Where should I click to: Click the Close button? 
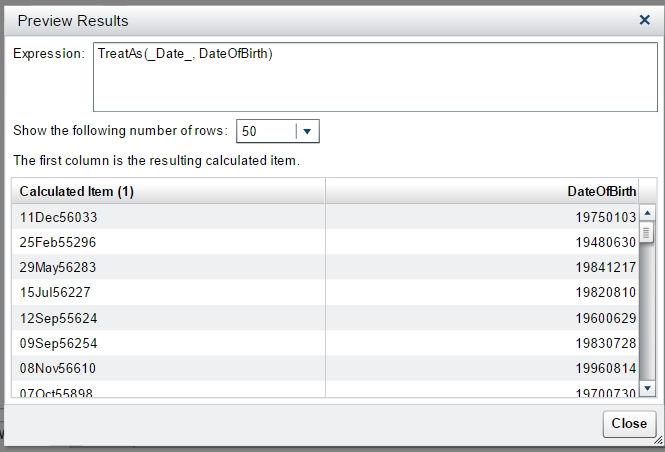tap(629, 423)
